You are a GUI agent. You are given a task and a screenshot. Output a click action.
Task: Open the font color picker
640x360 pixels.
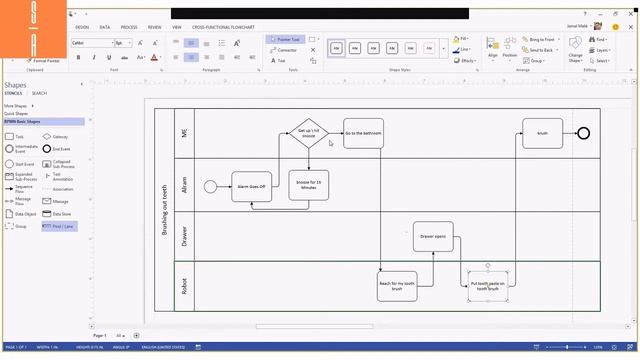pyautogui.click(x=154, y=58)
